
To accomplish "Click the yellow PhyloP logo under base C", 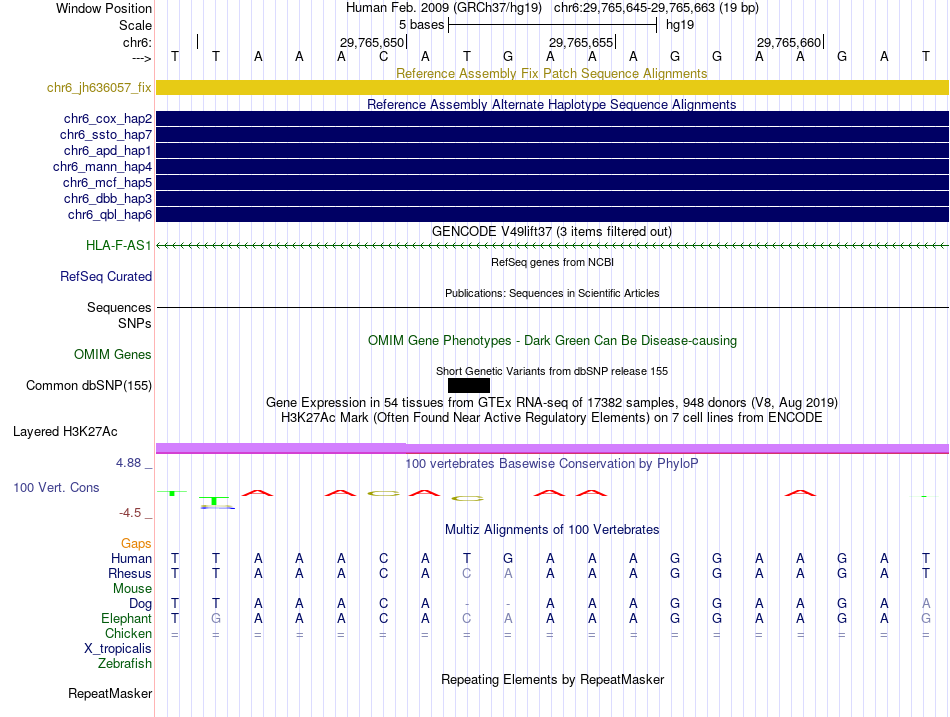I will point(384,493).
